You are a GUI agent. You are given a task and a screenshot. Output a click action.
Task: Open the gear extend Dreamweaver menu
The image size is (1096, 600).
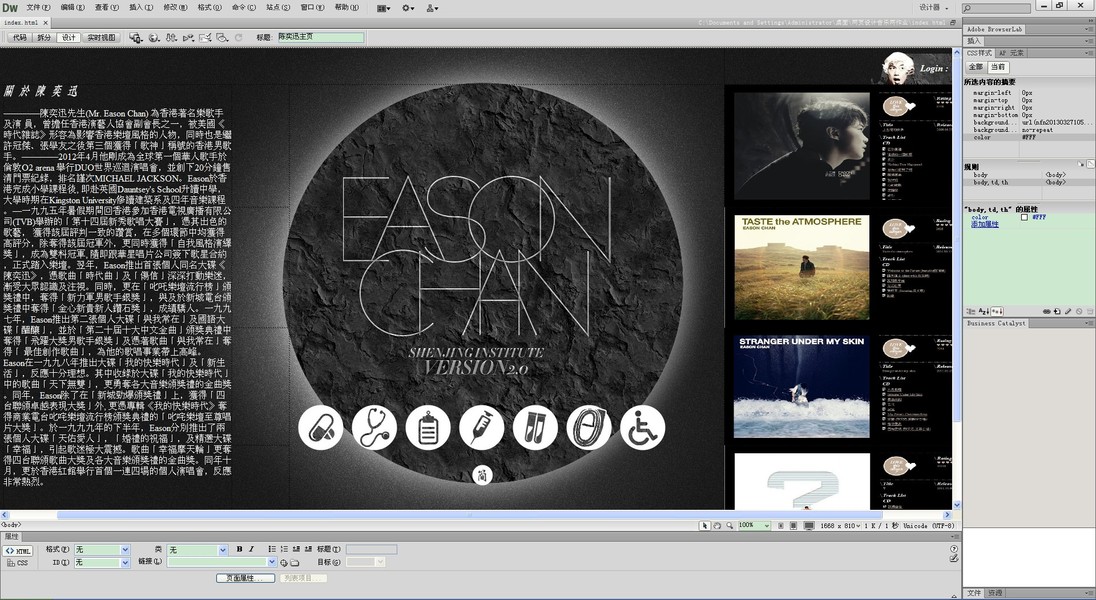point(408,8)
